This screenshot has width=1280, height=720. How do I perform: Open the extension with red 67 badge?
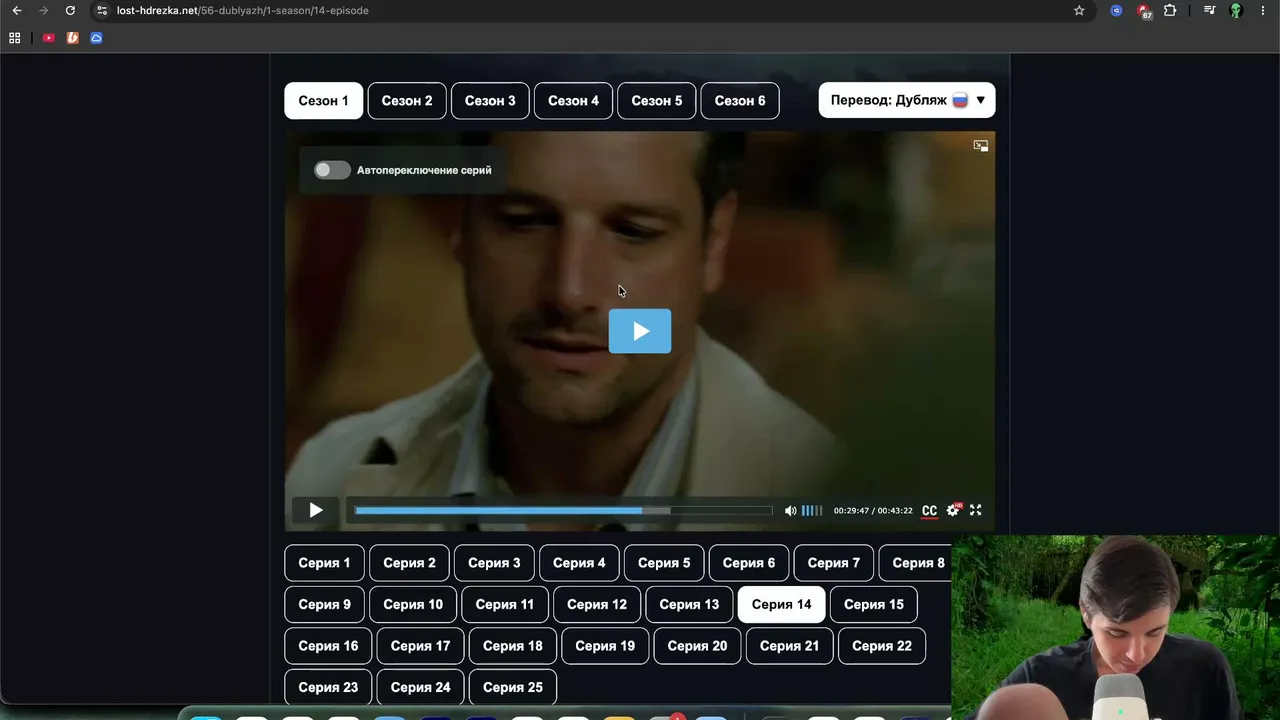point(1144,11)
